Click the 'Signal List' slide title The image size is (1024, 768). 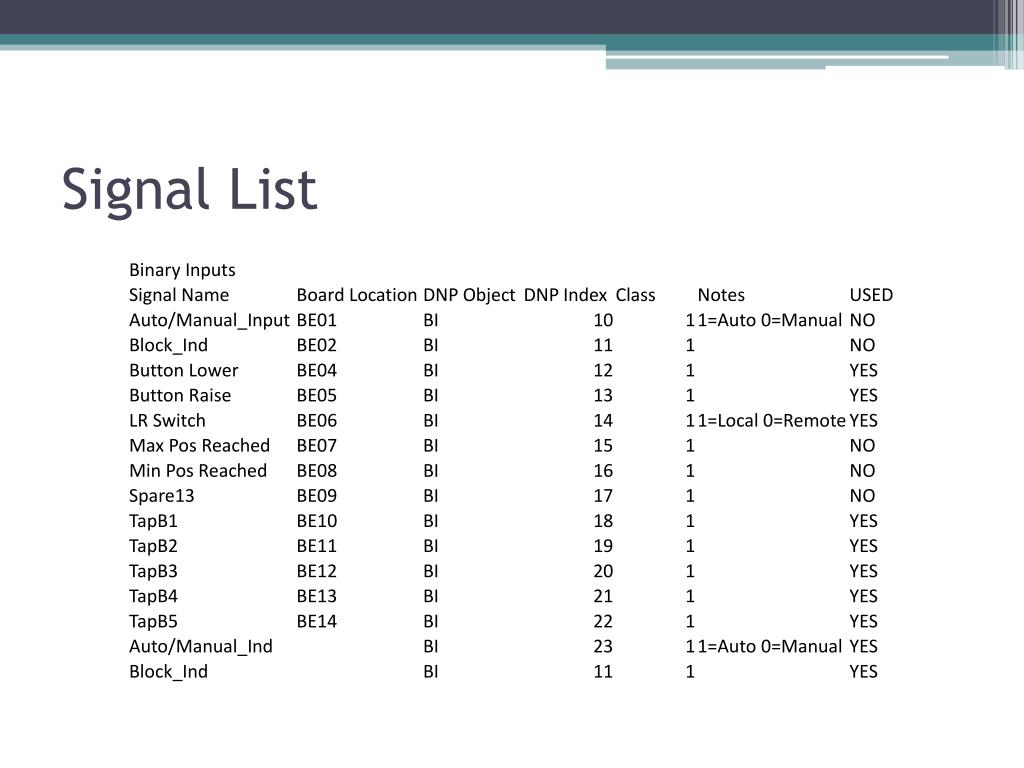click(x=189, y=189)
